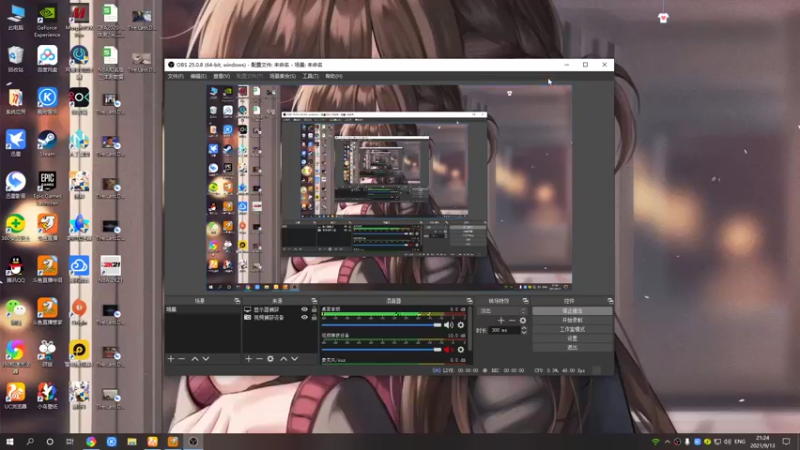Screen dimensions: 800x450
Task: Move scene up in the scenes list
Action: tap(195, 359)
